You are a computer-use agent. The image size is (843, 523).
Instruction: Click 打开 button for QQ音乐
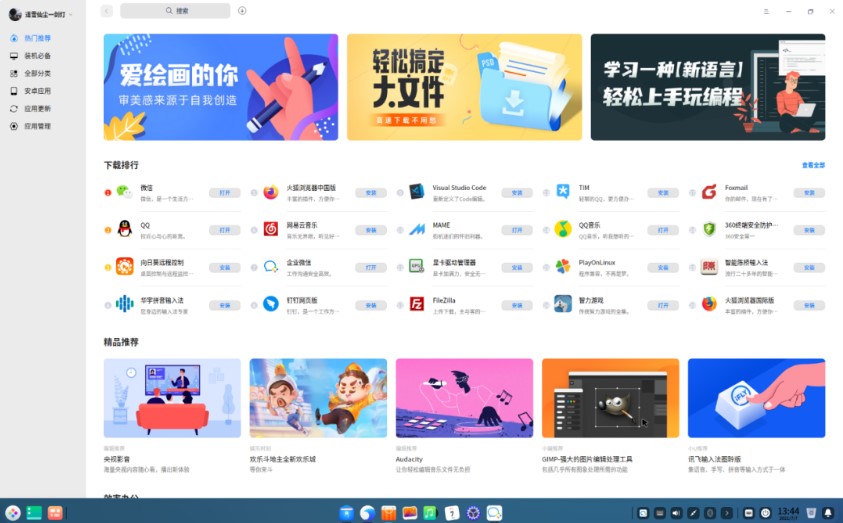point(663,230)
